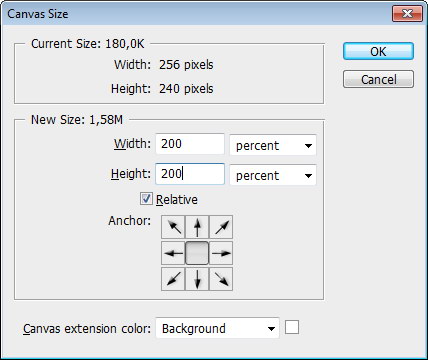This screenshot has width=428, height=360.
Task: Set anchor to bottom-center down arrow
Action: click(x=197, y=279)
